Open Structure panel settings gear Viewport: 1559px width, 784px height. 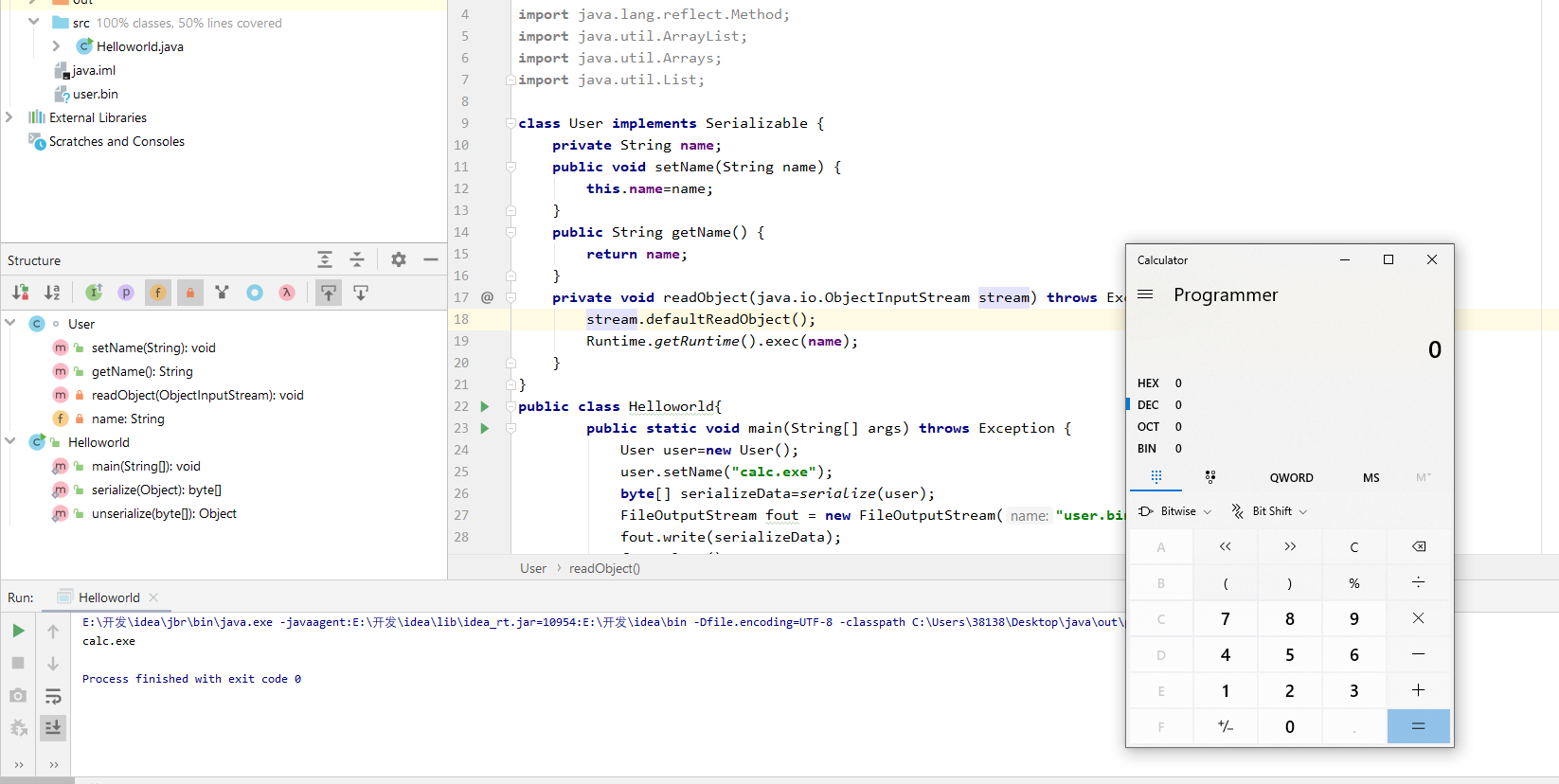(399, 259)
